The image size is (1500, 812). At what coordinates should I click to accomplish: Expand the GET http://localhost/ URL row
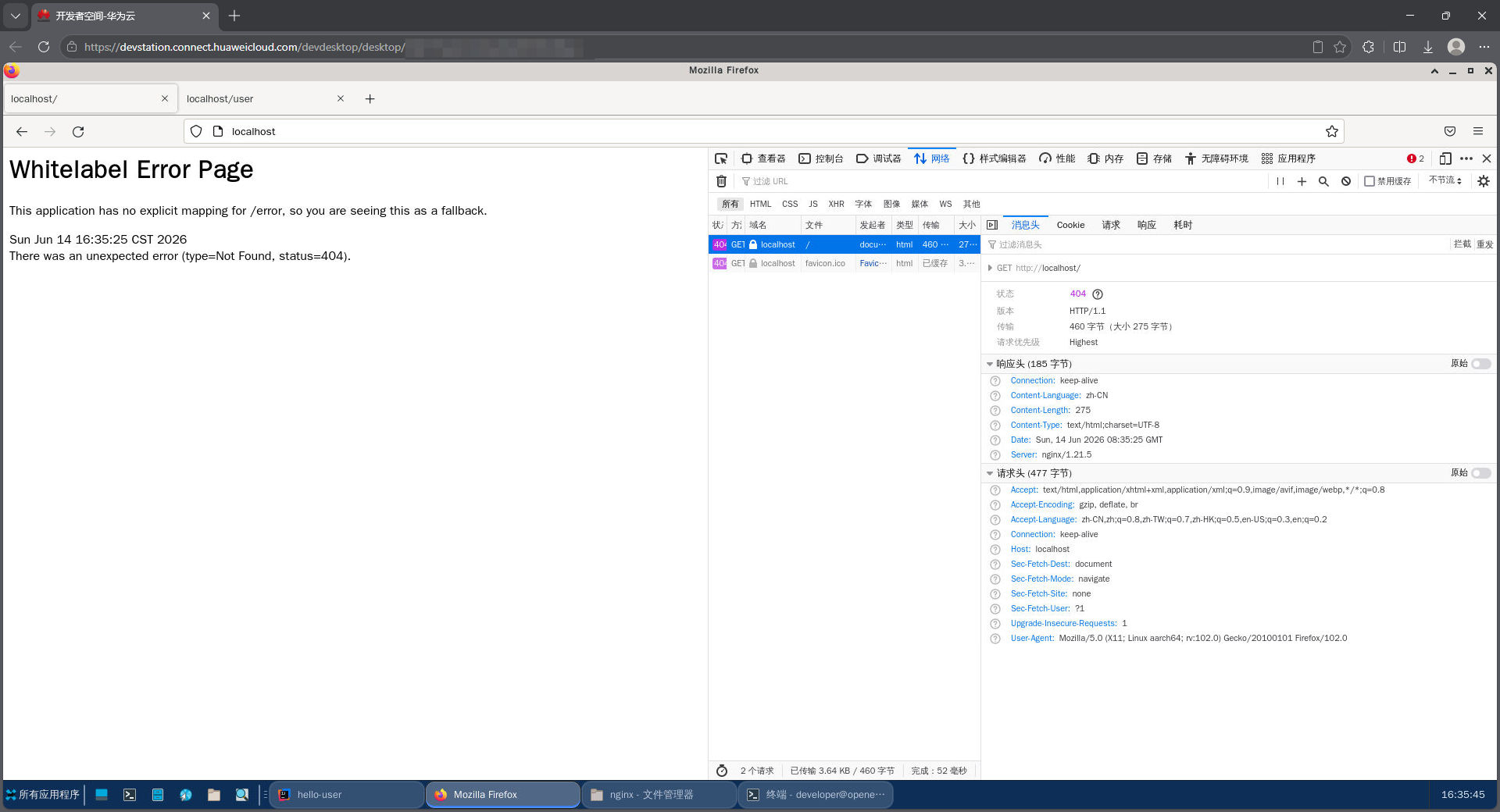click(990, 268)
